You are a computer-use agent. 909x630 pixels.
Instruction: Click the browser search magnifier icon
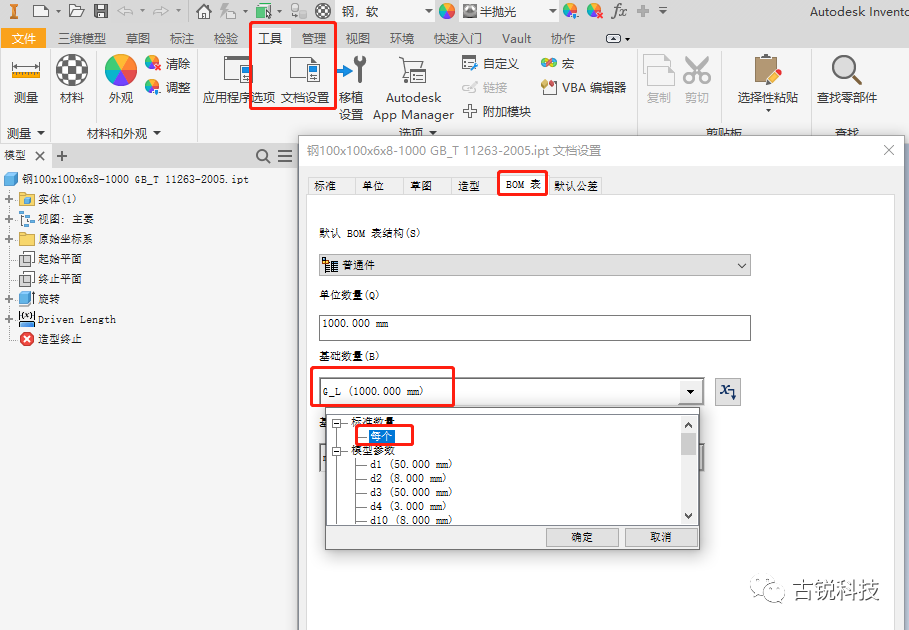[x=263, y=156]
